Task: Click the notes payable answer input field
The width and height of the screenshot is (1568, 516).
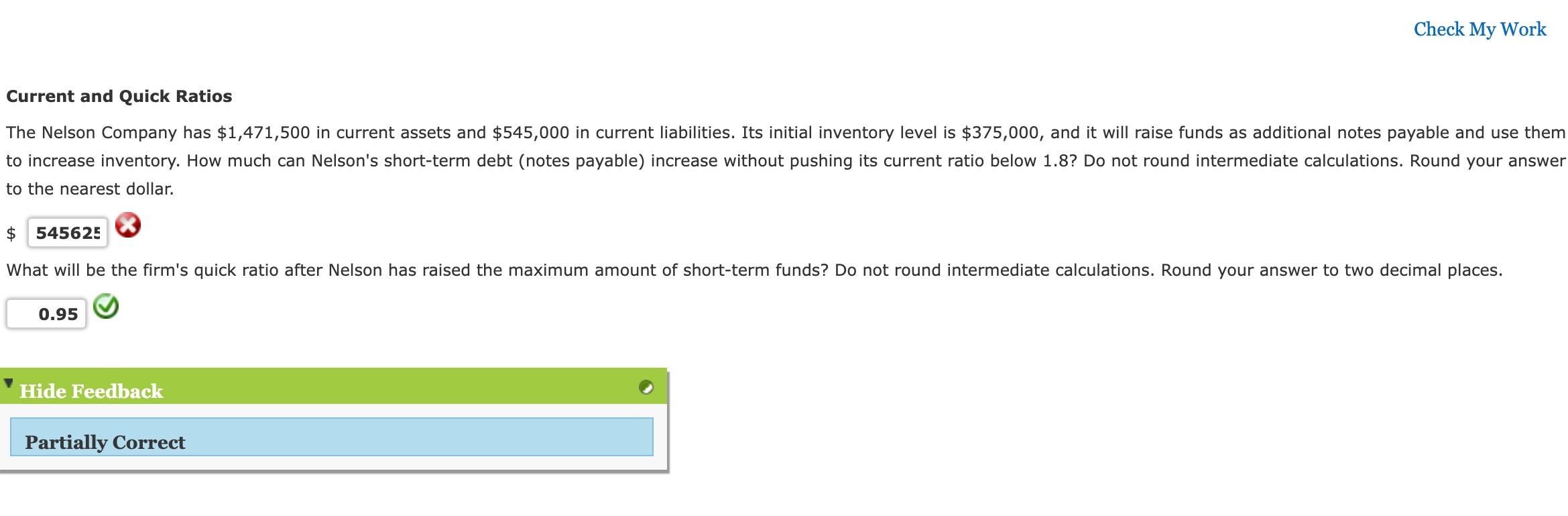Action: (68, 233)
